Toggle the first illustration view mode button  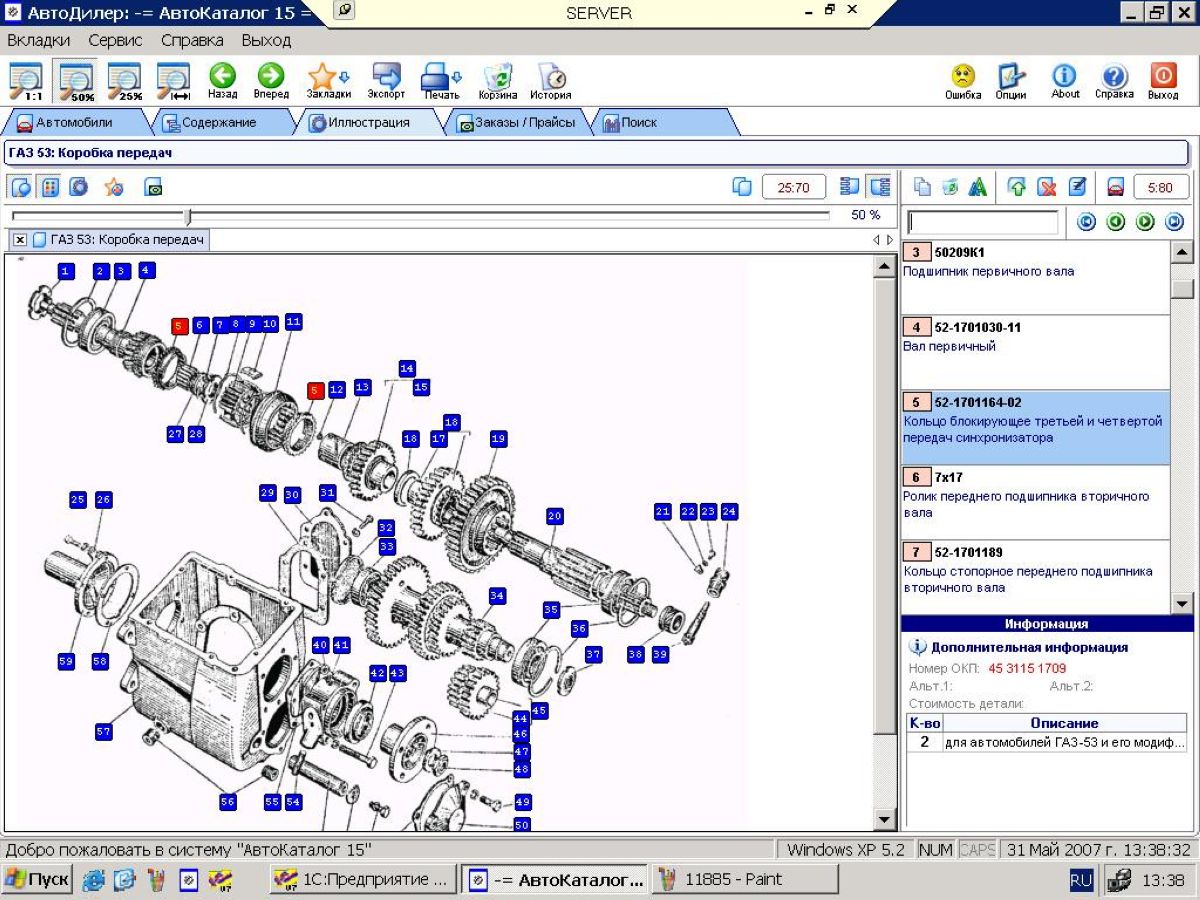point(21,186)
